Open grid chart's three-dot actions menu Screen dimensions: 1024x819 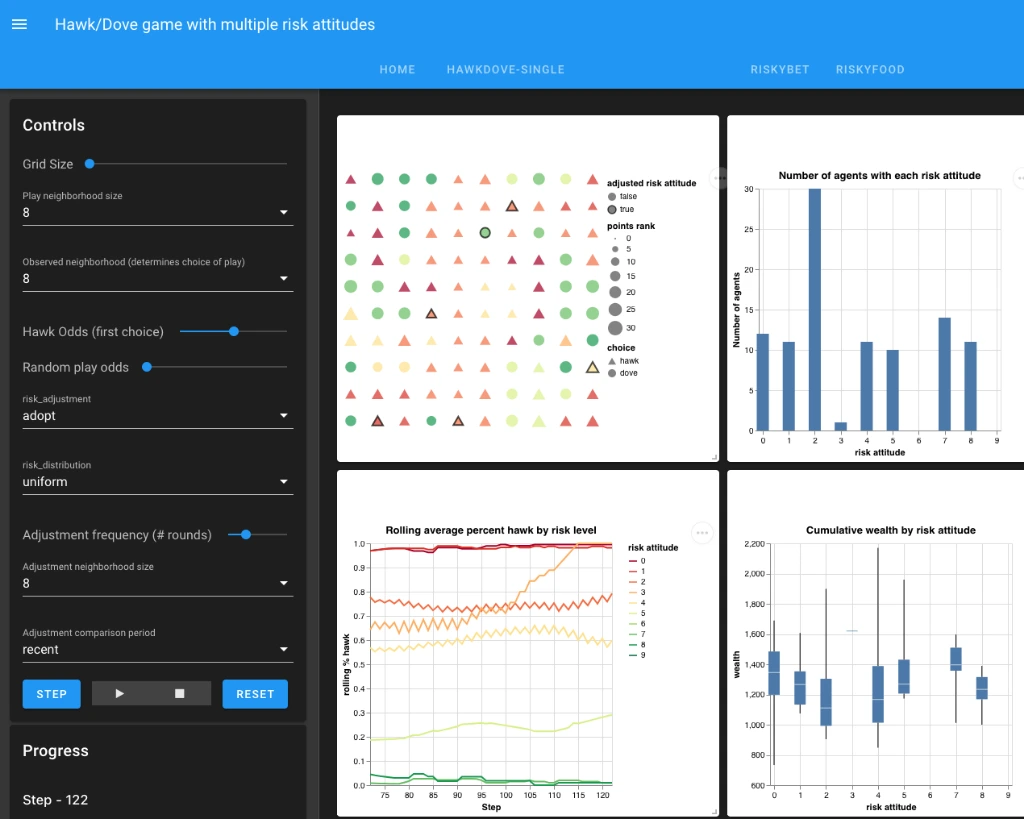point(719,178)
